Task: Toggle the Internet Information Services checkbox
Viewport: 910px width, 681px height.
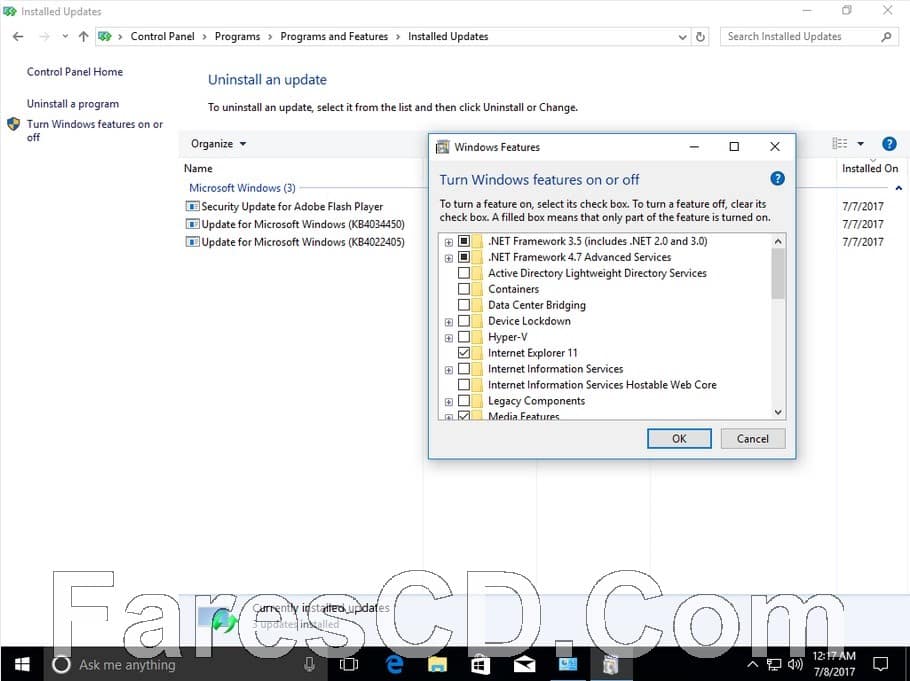Action: (464, 368)
